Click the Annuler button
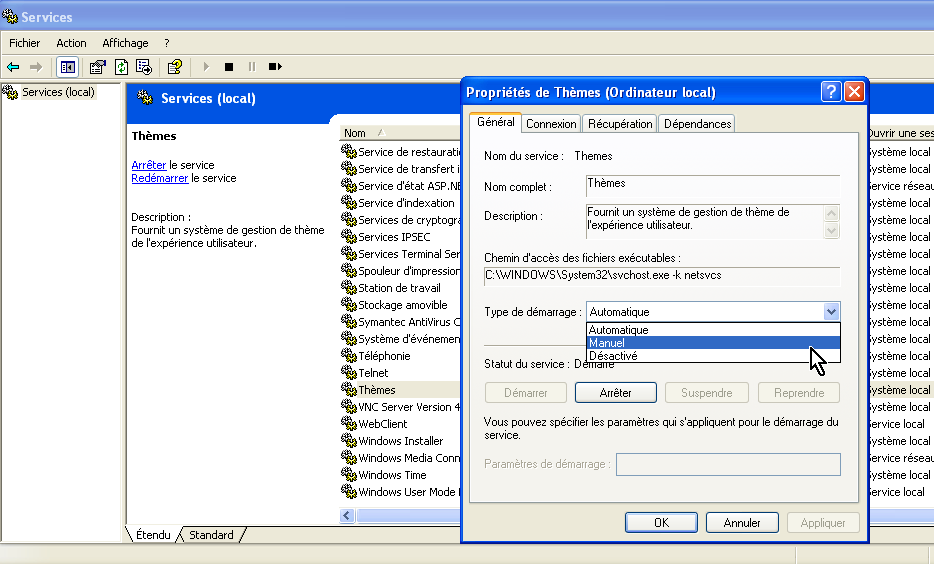Screen dimensions: 934x564 pos(742,522)
